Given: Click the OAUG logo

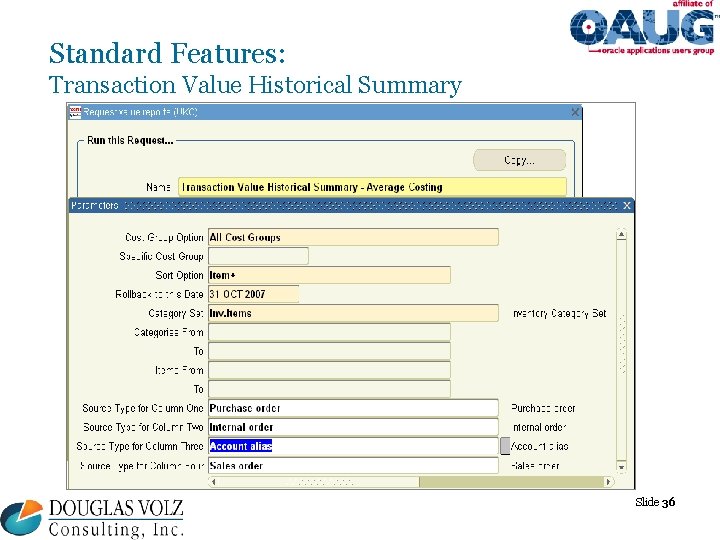Looking at the screenshot, I should (643, 28).
